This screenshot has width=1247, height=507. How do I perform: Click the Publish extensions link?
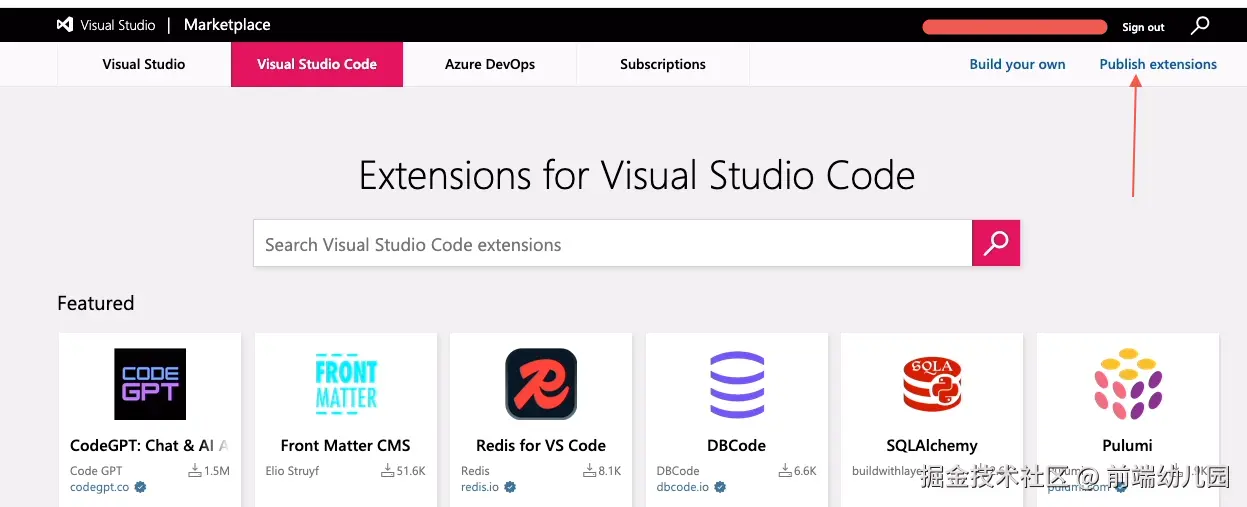point(1158,64)
